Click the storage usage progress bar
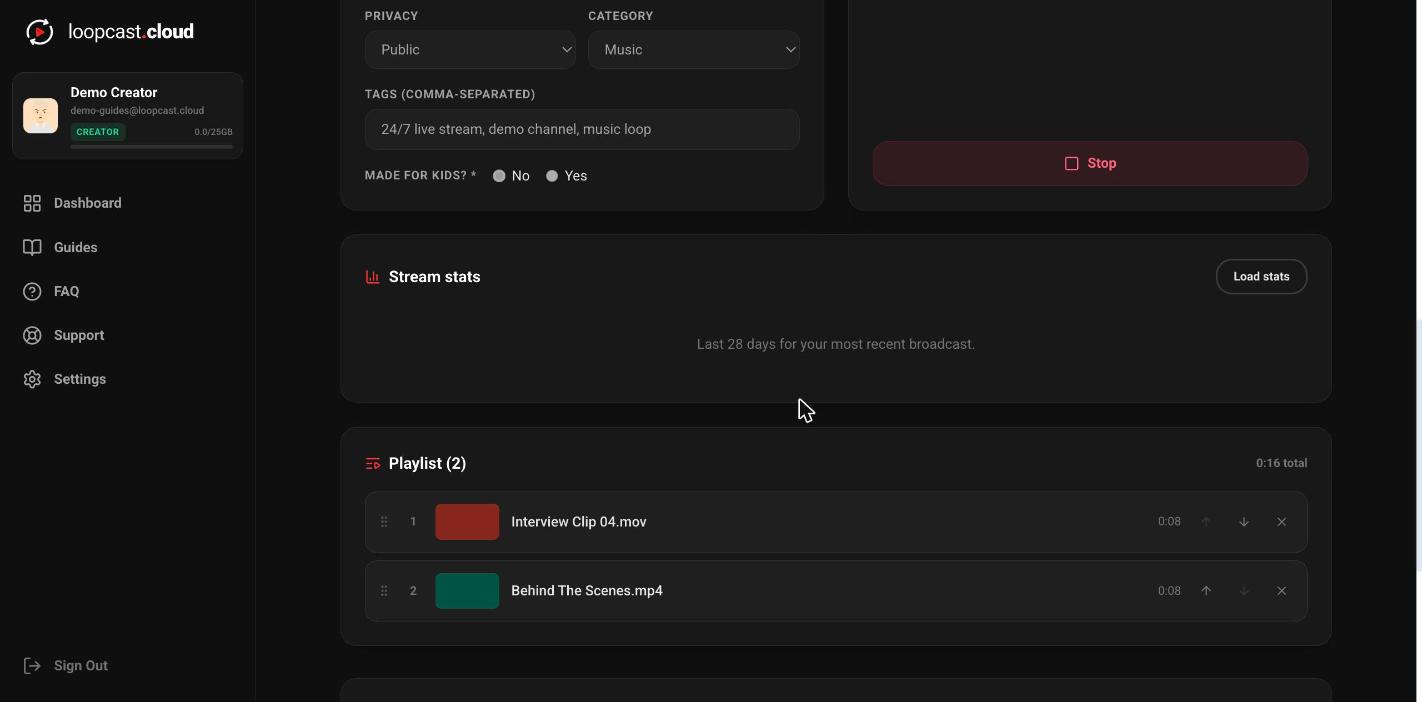Screen dimensions: 1422x702 pyautogui.click(x=151, y=147)
